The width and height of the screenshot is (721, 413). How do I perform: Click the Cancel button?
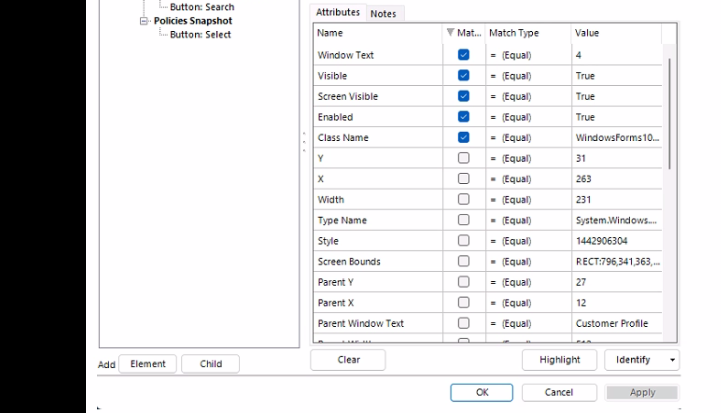[x=559, y=392]
